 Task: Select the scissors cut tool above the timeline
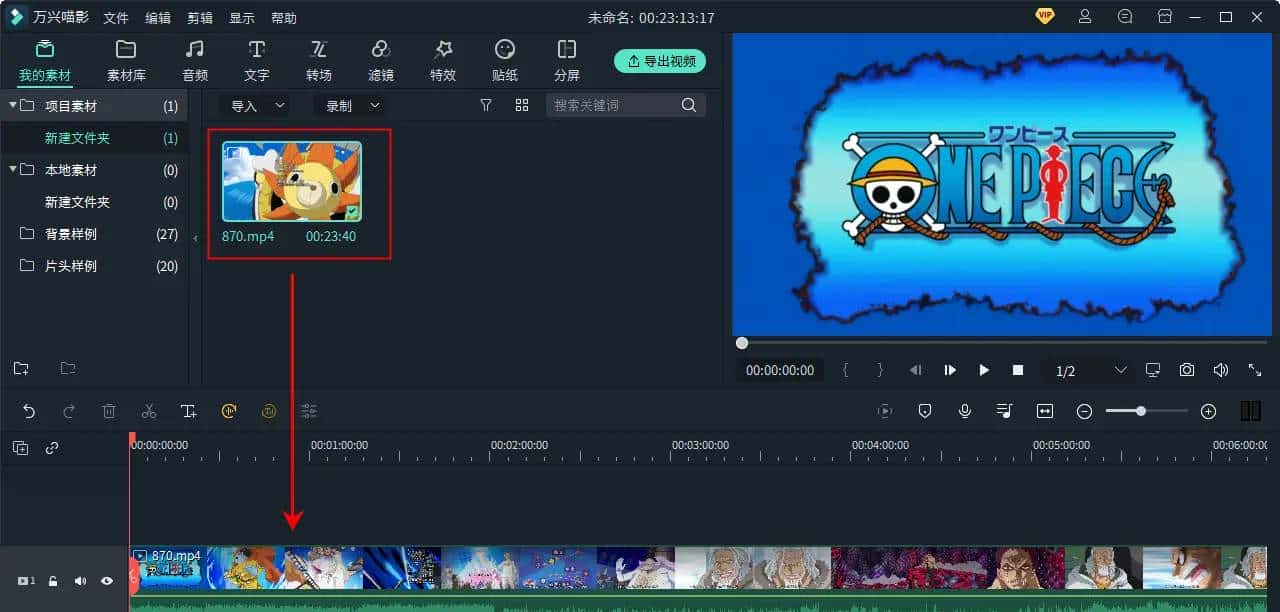148,411
